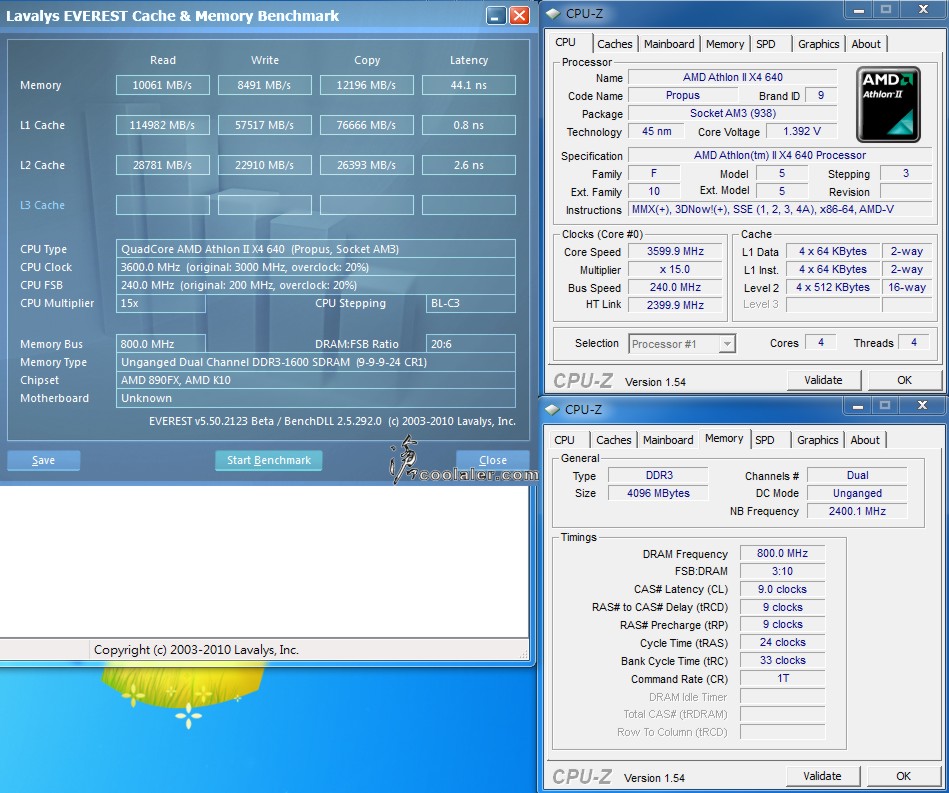Click the Memory Type DDR3-1600 field
Screen dimensions: 949x793
pos(315,362)
